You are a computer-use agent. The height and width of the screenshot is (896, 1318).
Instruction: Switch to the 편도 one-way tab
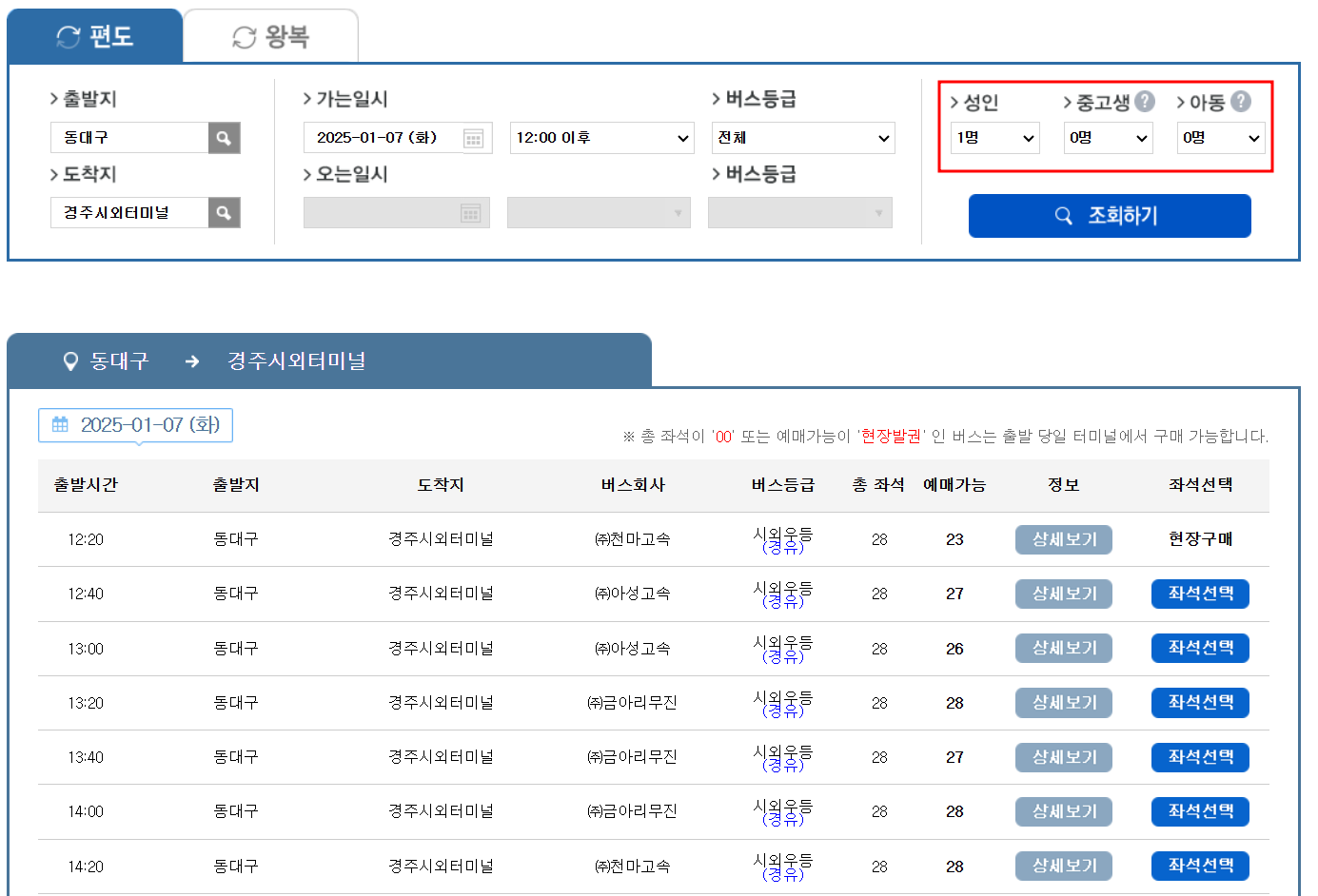click(x=95, y=36)
